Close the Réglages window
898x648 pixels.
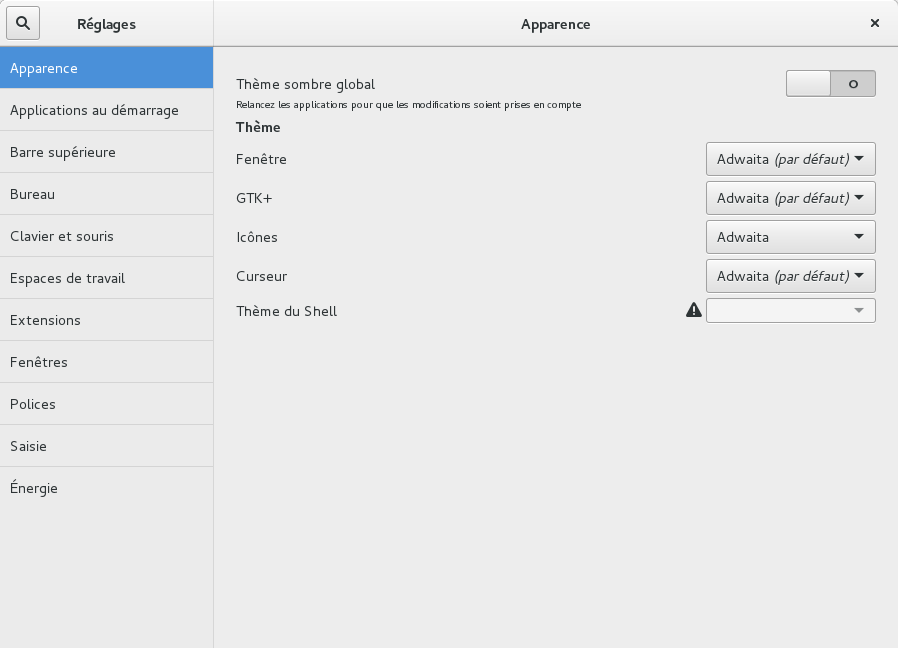(875, 23)
